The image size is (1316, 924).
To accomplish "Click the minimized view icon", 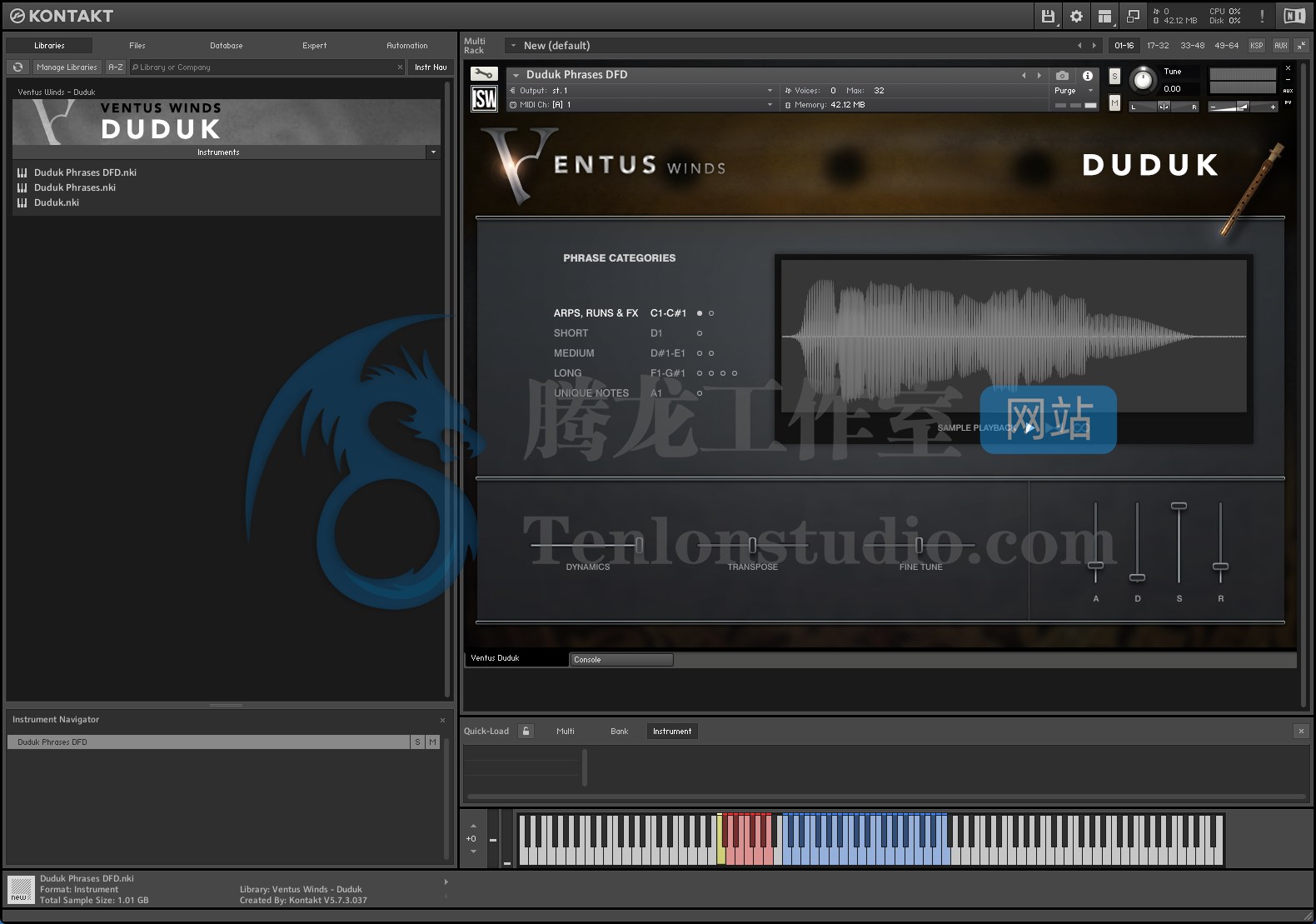I will [x=1133, y=16].
